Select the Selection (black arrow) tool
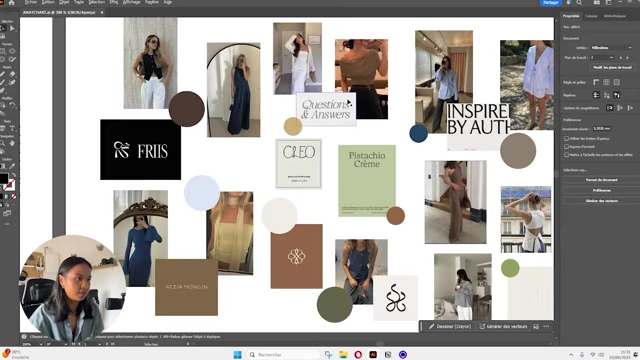Image resolution: width=640 pixels, height=360 pixels. pos(3,28)
